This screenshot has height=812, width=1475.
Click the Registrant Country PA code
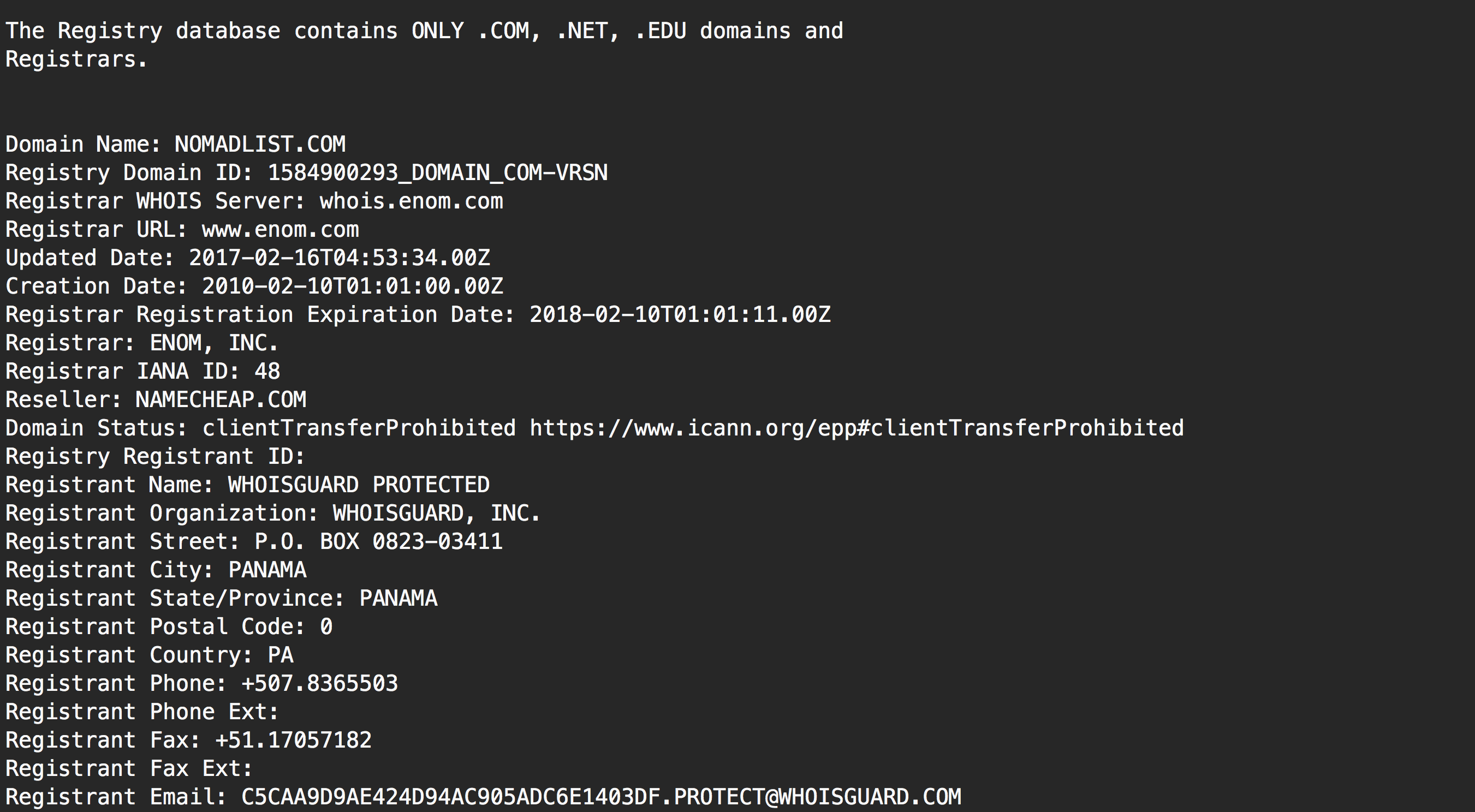coord(281,655)
